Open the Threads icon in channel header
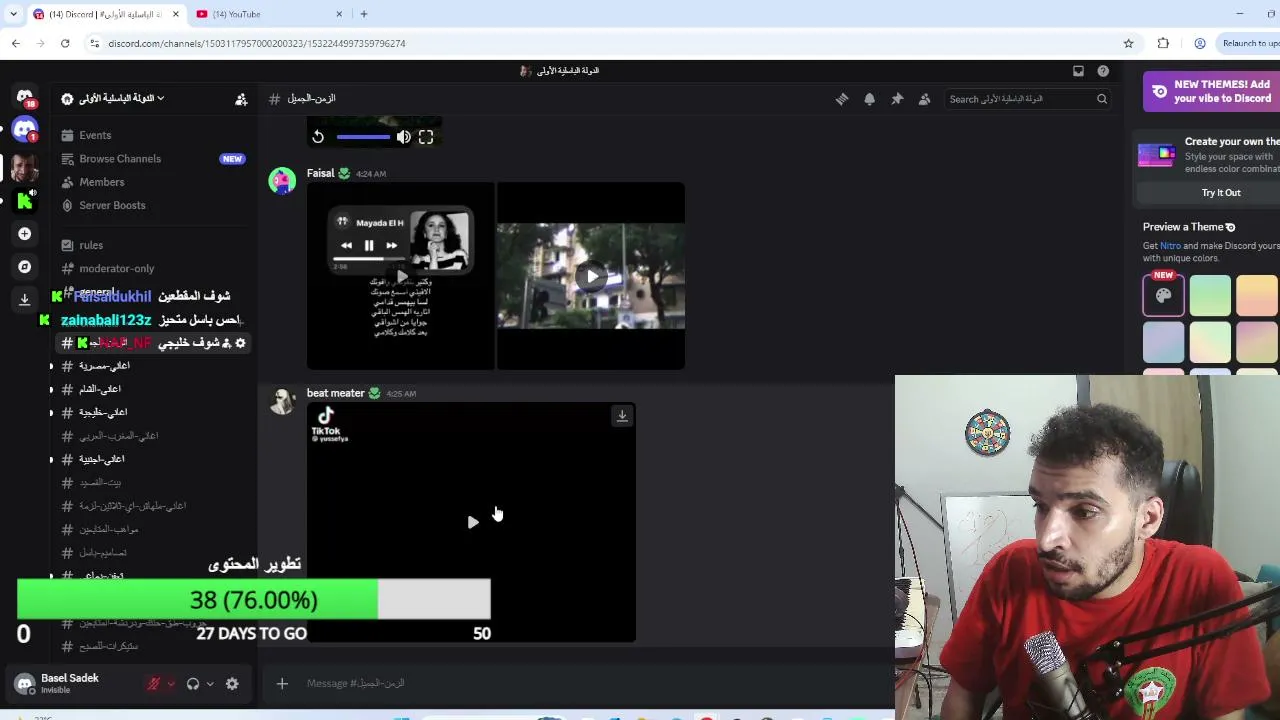The width and height of the screenshot is (1280, 720). tap(842, 99)
